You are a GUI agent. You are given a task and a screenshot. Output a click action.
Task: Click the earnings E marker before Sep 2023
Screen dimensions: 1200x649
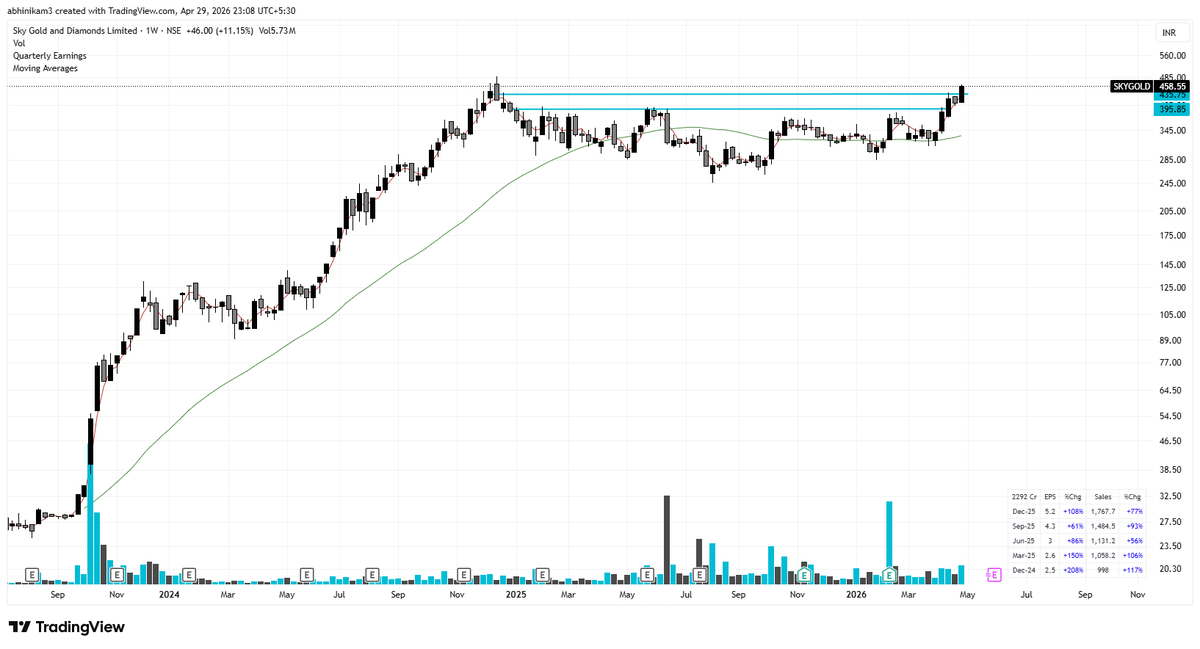pos(32,575)
